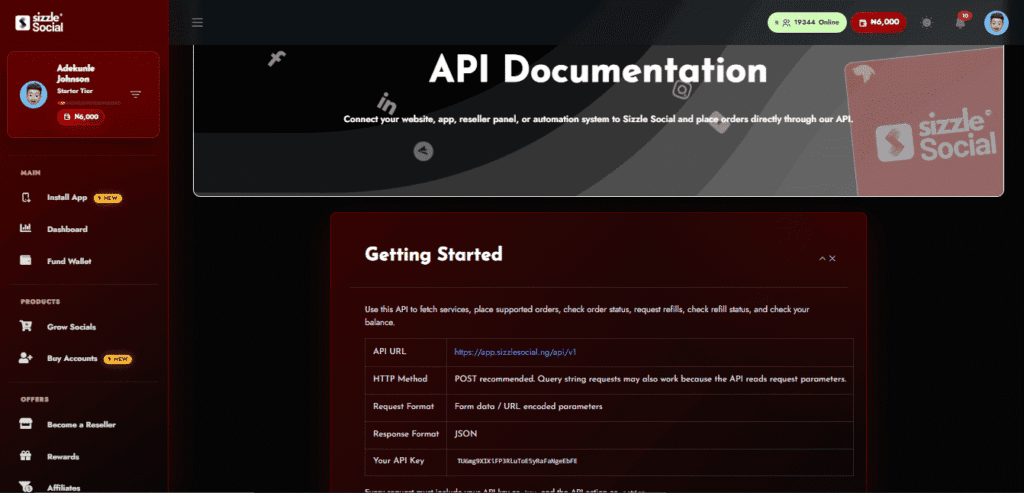Click the Form data / URL encoded parameters value

tap(528, 406)
